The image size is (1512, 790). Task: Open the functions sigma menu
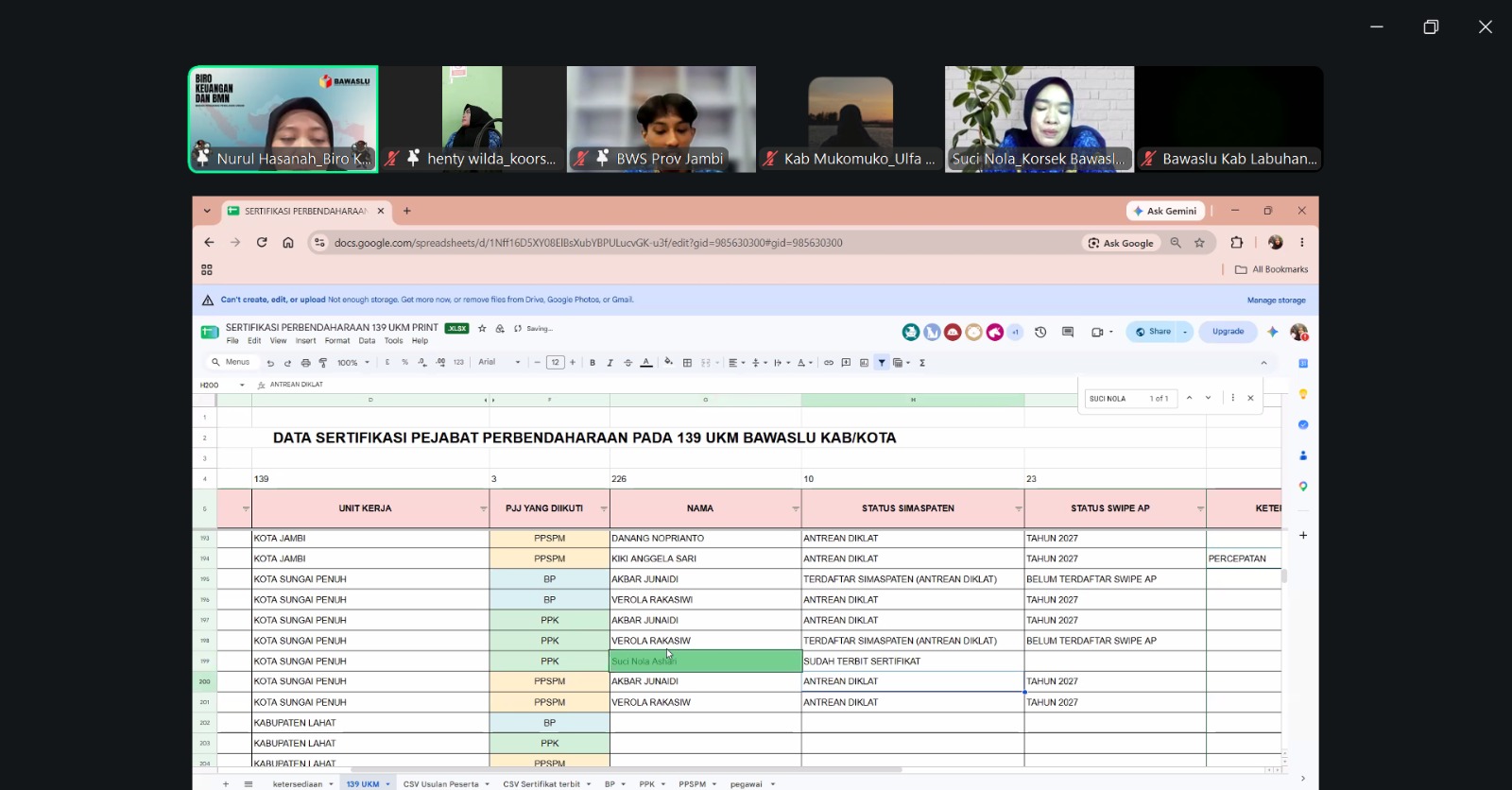click(922, 363)
